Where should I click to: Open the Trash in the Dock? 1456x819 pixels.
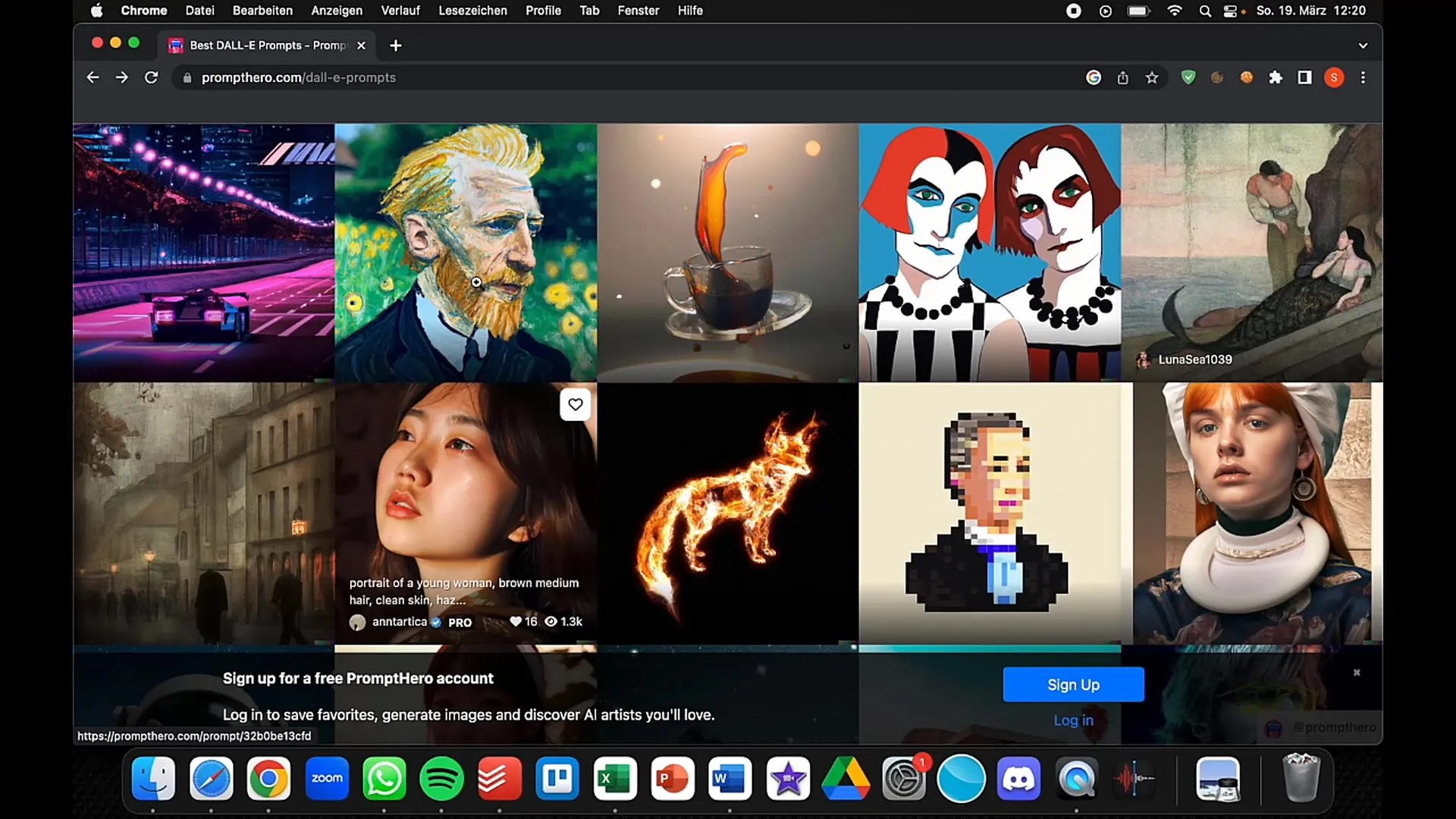point(1301,779)
